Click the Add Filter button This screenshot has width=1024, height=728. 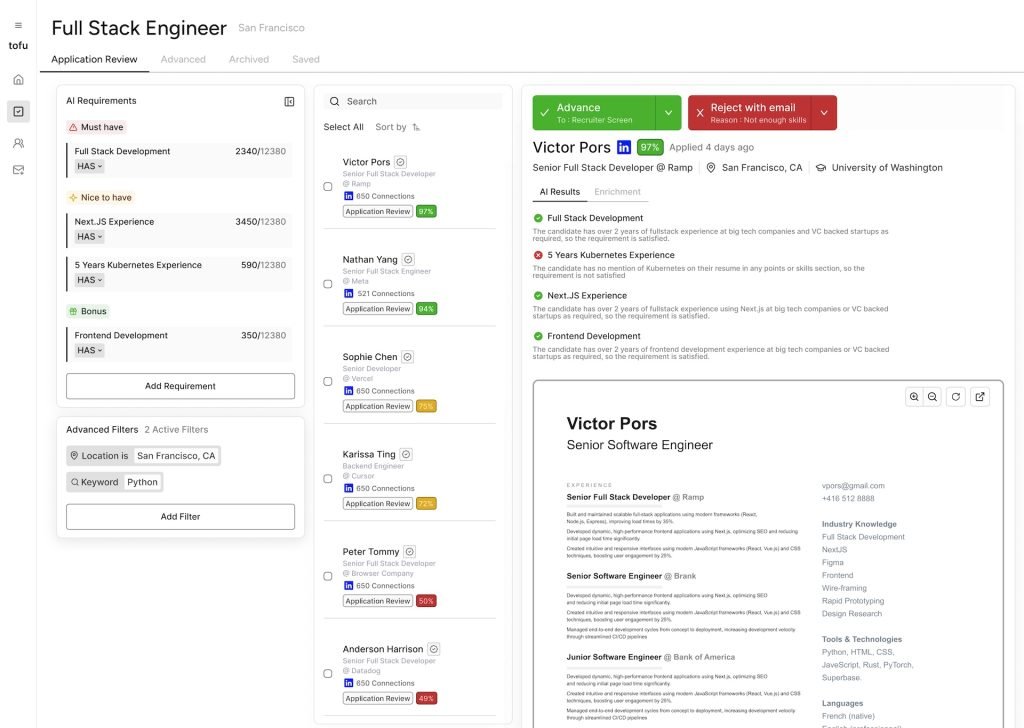[180, 517]
